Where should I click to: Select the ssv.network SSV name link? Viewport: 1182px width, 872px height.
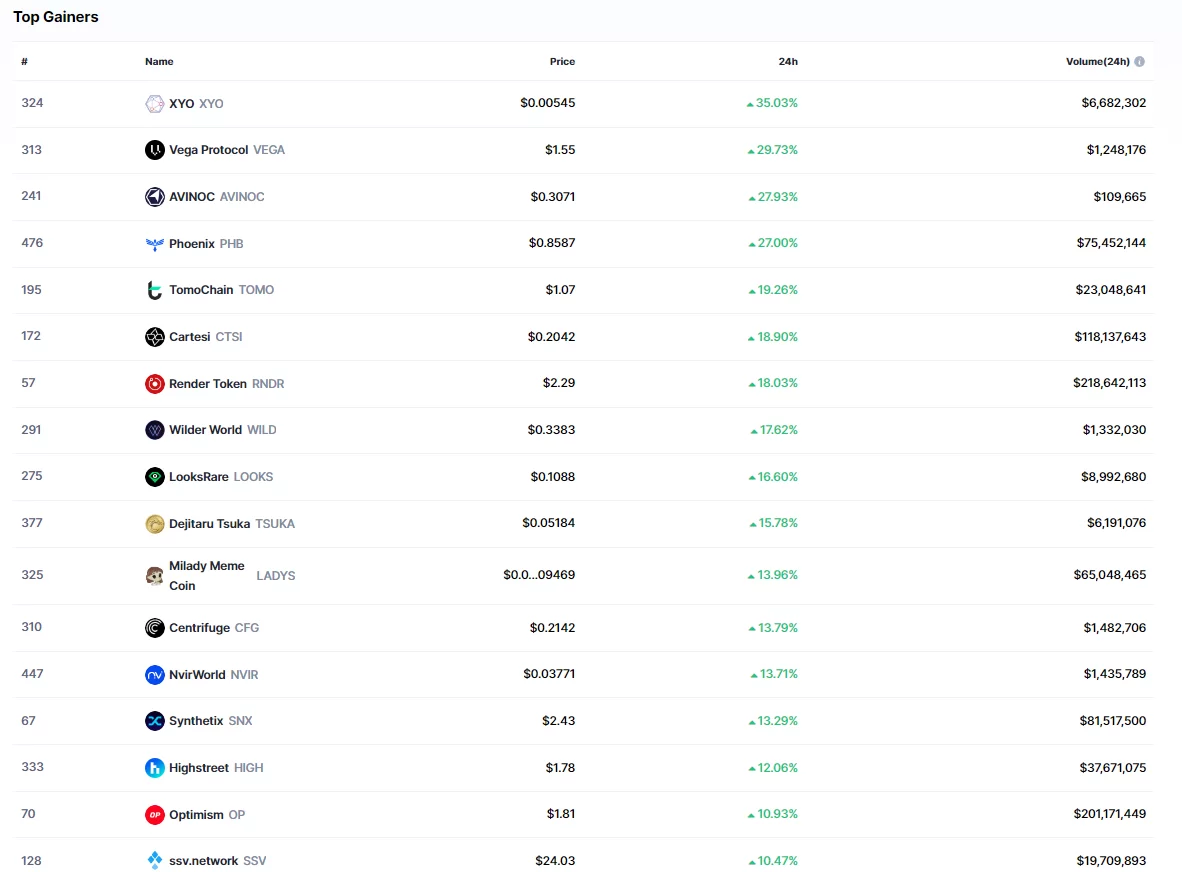tap(203, 861)
